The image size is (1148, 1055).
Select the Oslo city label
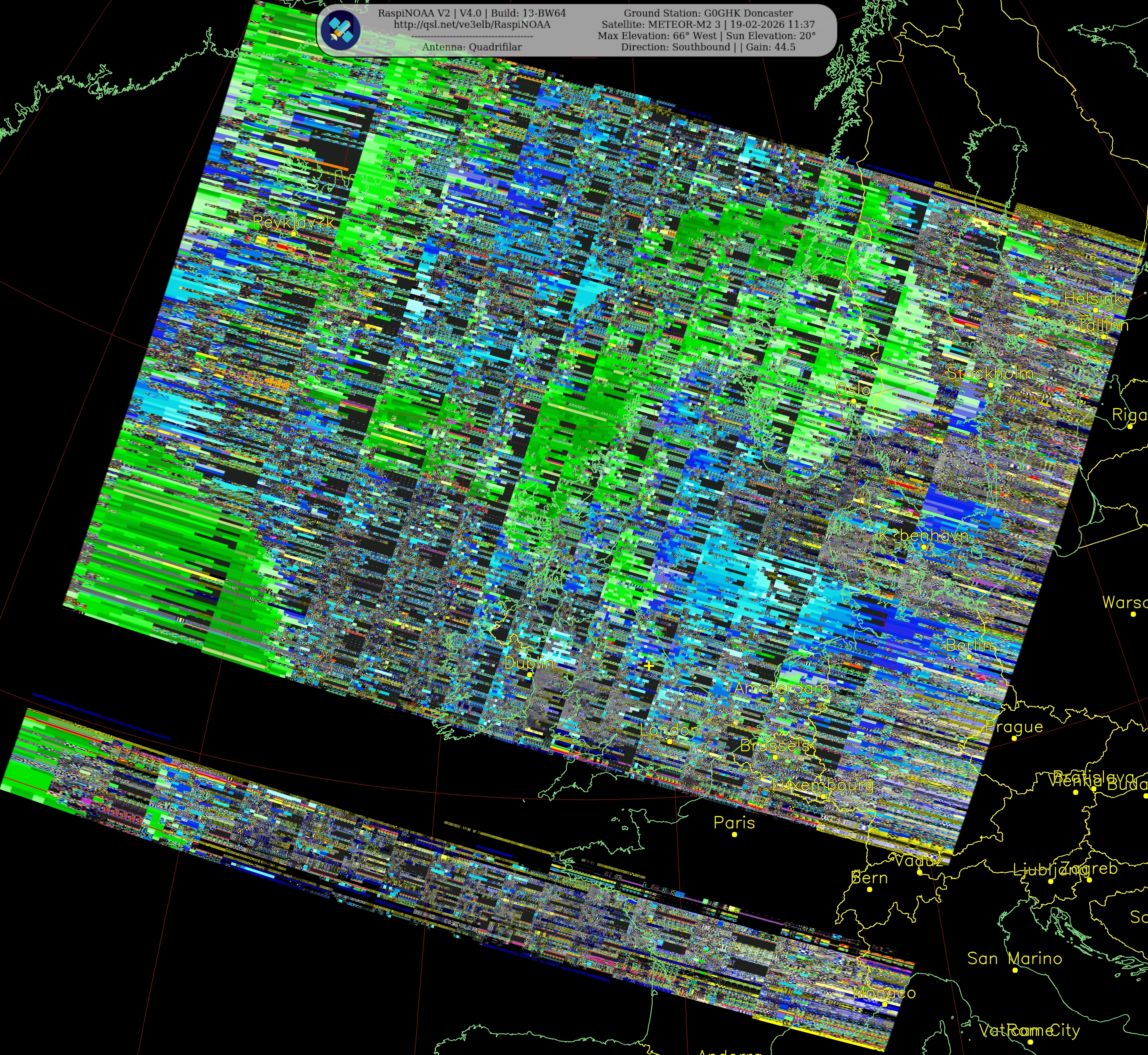853,389
